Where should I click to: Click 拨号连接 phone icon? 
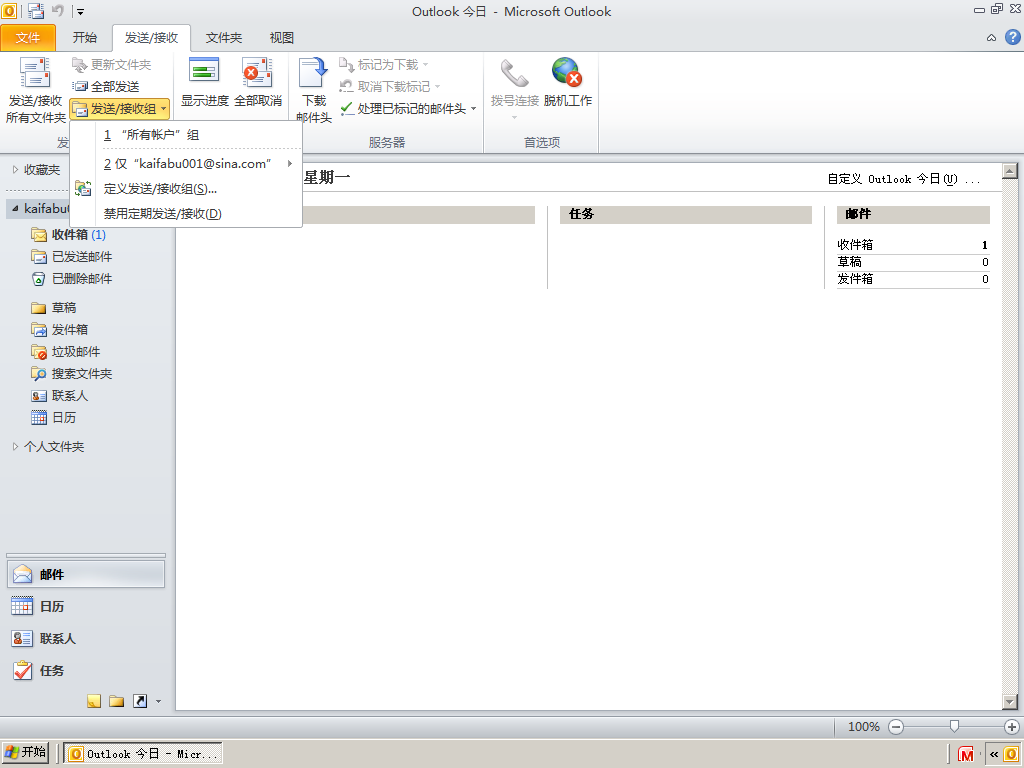(514, 72)
